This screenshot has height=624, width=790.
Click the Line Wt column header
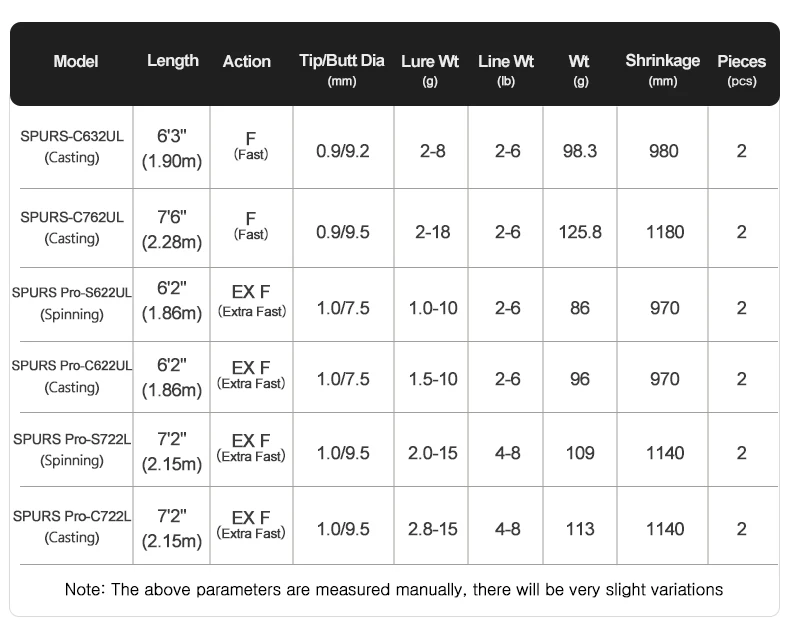tap(506, 69)
